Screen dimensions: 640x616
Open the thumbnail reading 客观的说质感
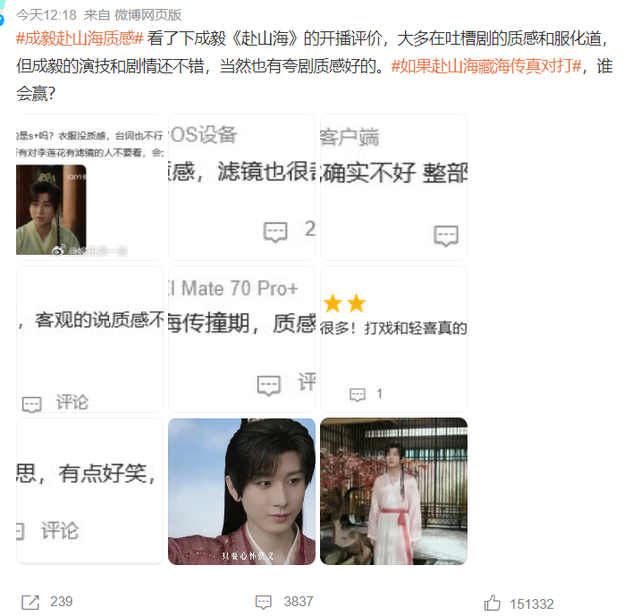point(89,339)
